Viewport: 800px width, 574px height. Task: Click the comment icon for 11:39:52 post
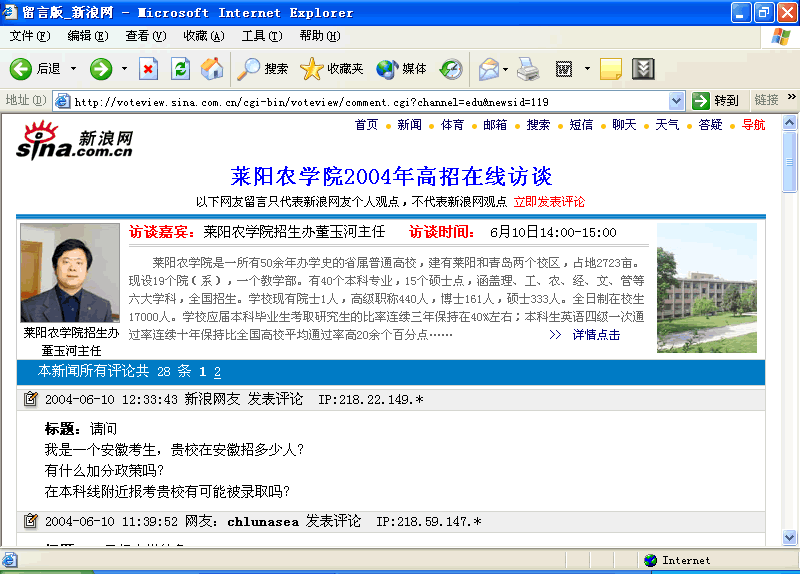click(31, 520)
